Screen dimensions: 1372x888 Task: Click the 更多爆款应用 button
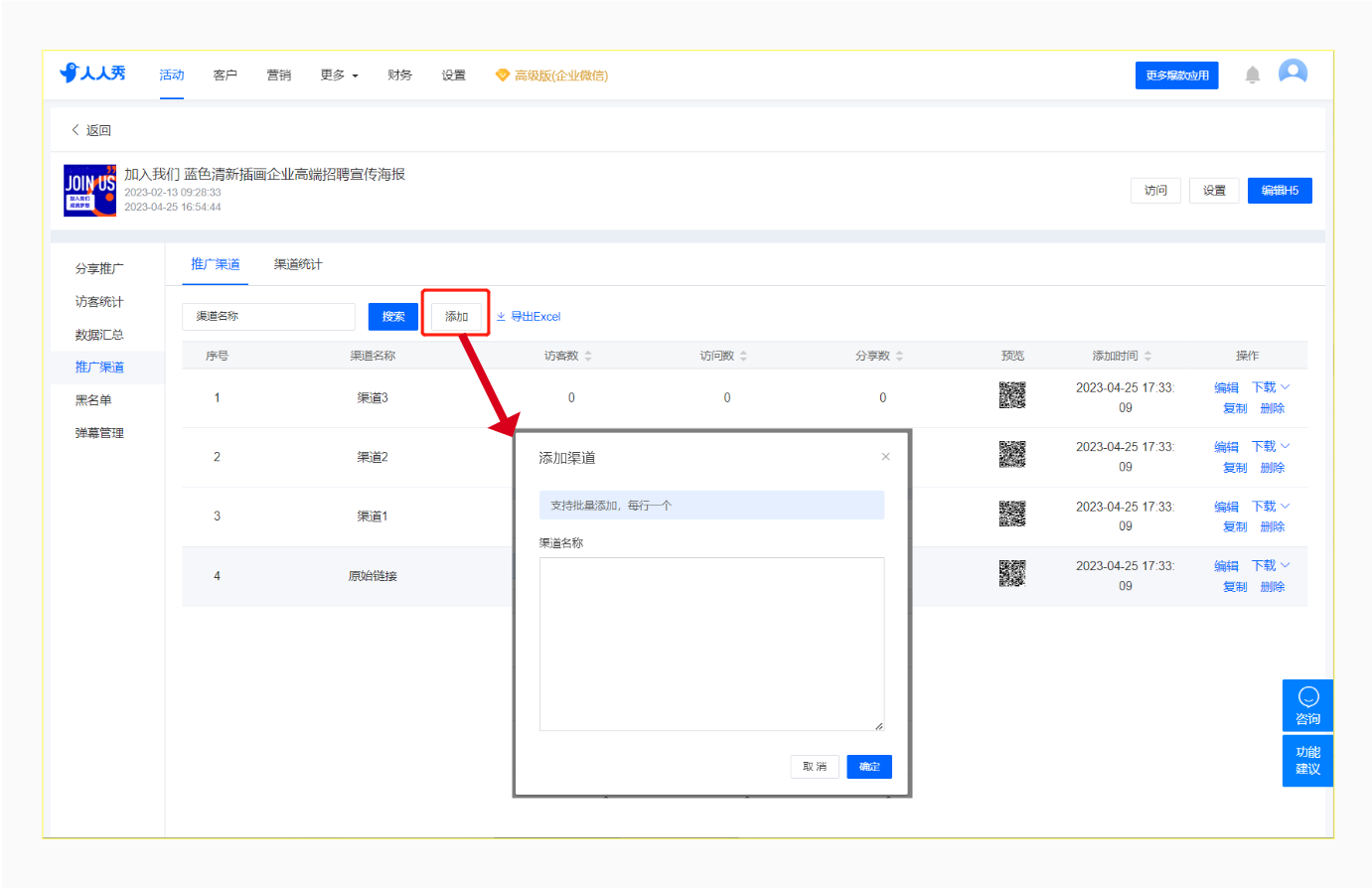pyautogui.click(x=1176, y=75)
